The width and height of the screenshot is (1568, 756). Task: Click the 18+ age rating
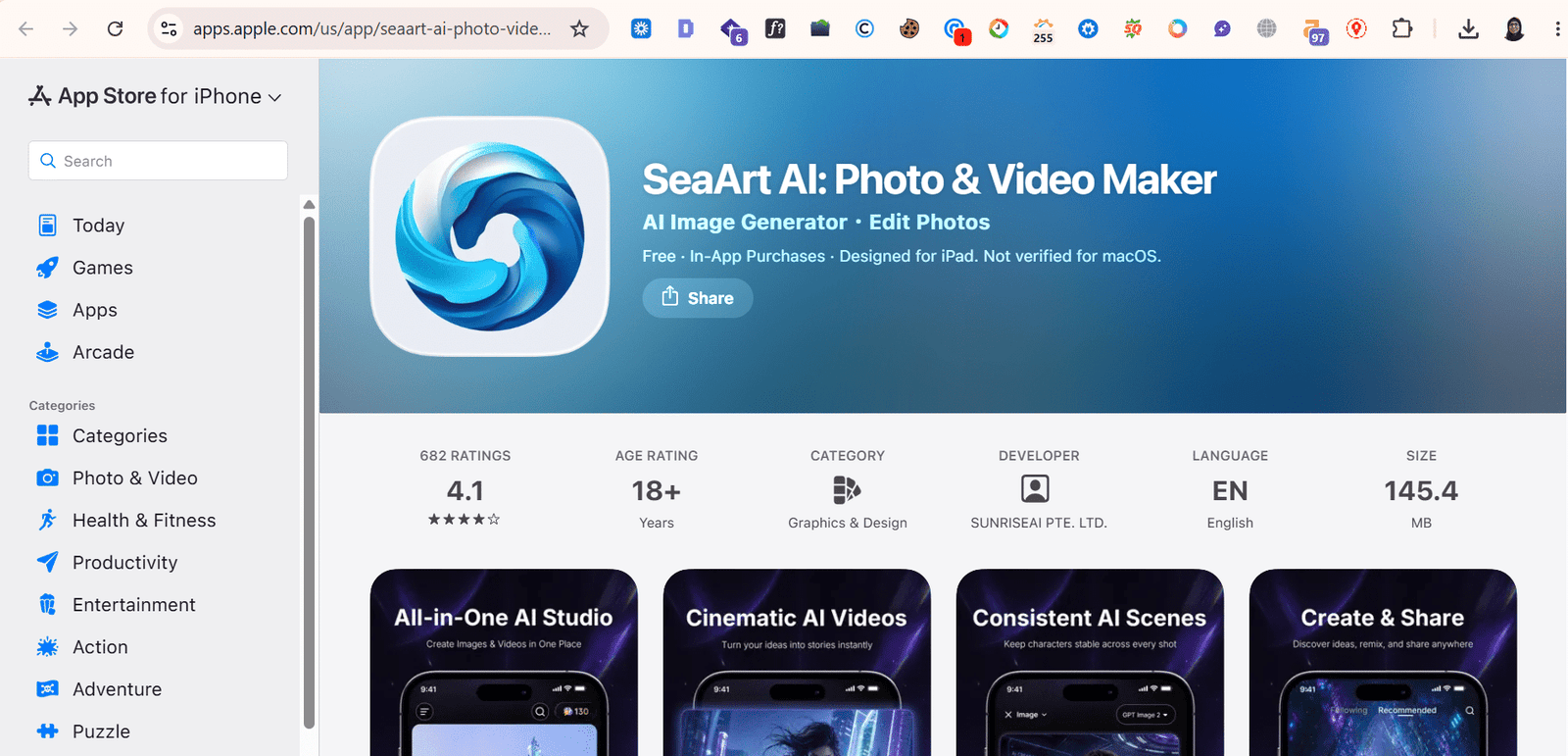tap(657, 489)
